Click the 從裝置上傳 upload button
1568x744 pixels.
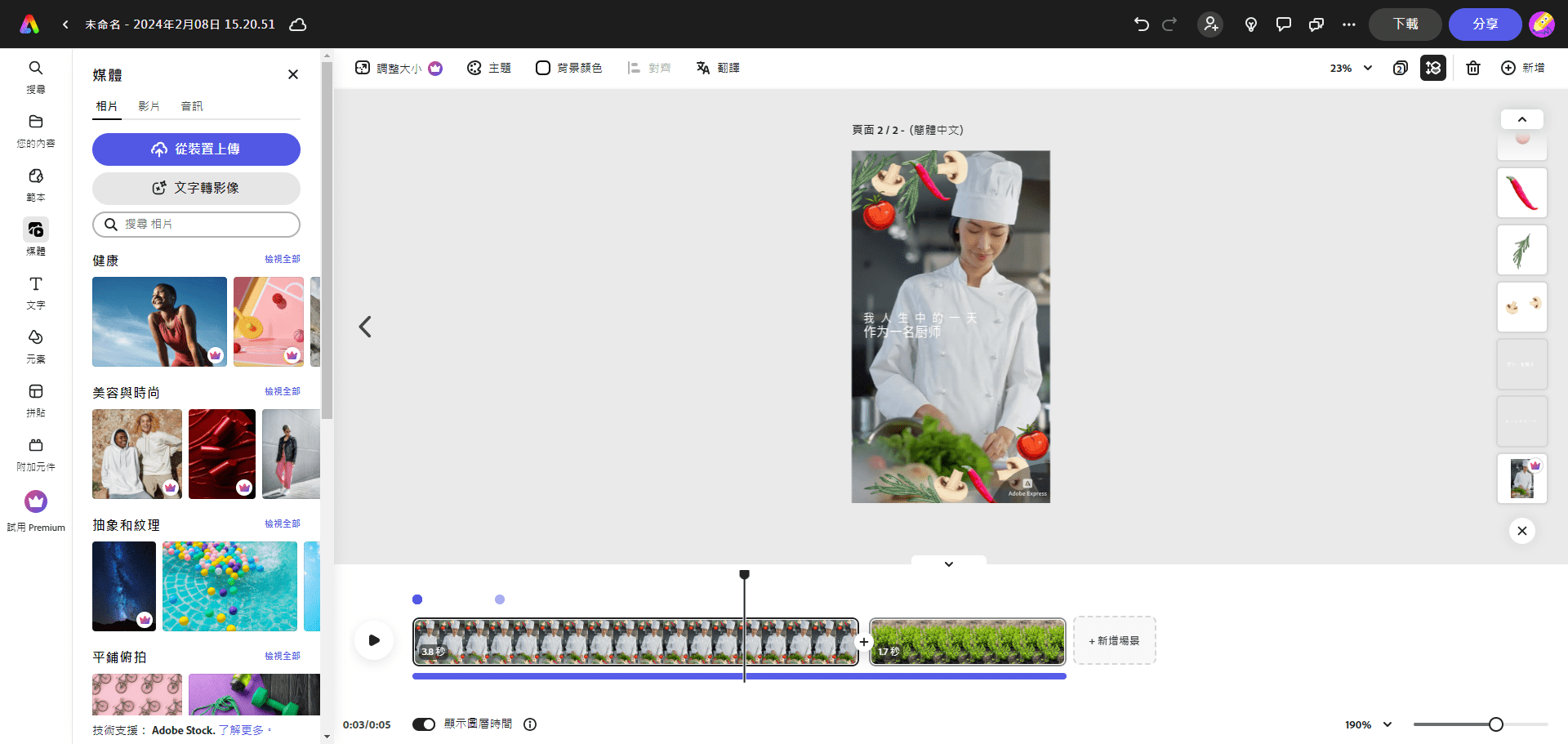(x=196, y=149)
